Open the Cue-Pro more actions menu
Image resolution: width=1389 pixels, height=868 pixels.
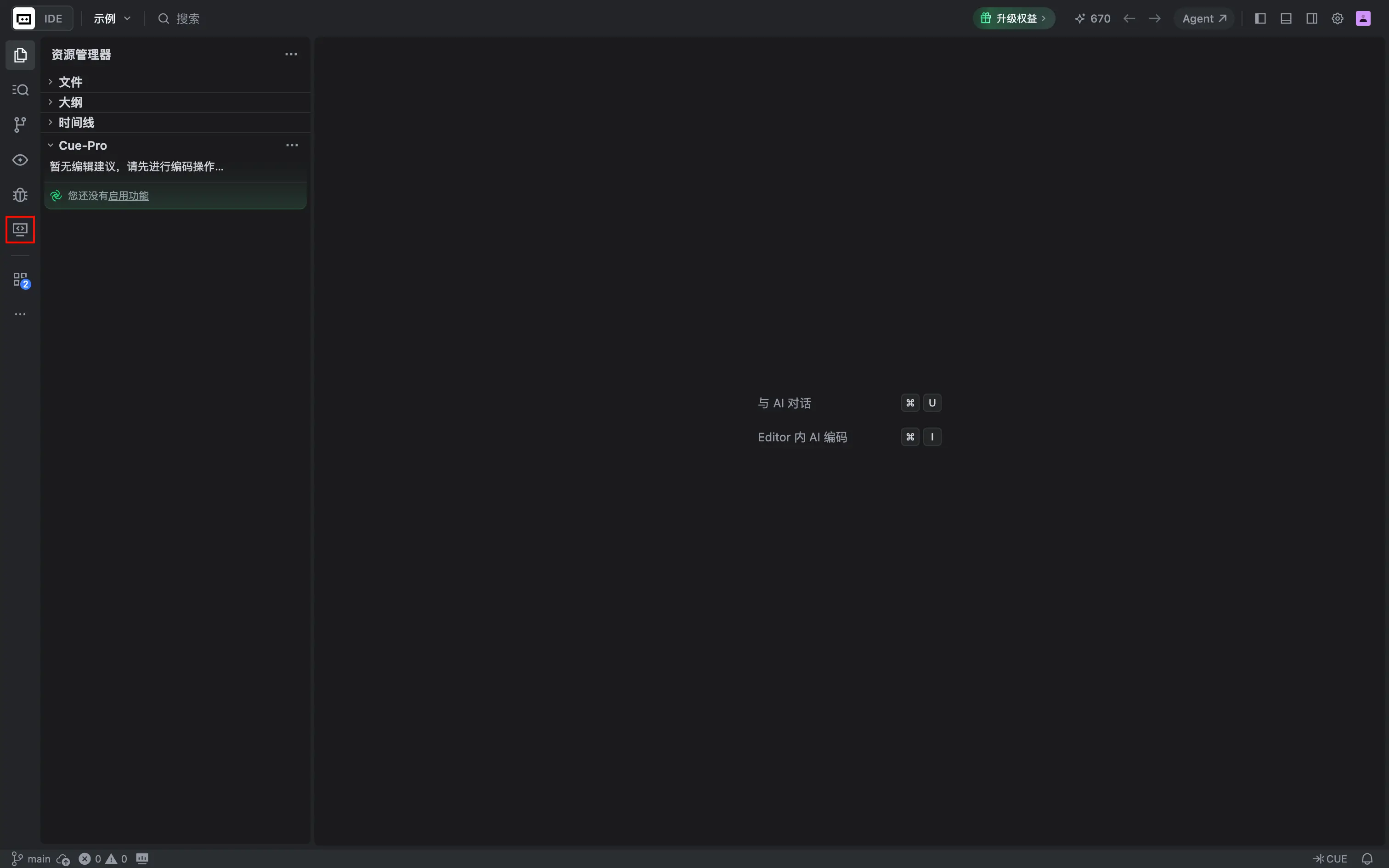(292, 145)
